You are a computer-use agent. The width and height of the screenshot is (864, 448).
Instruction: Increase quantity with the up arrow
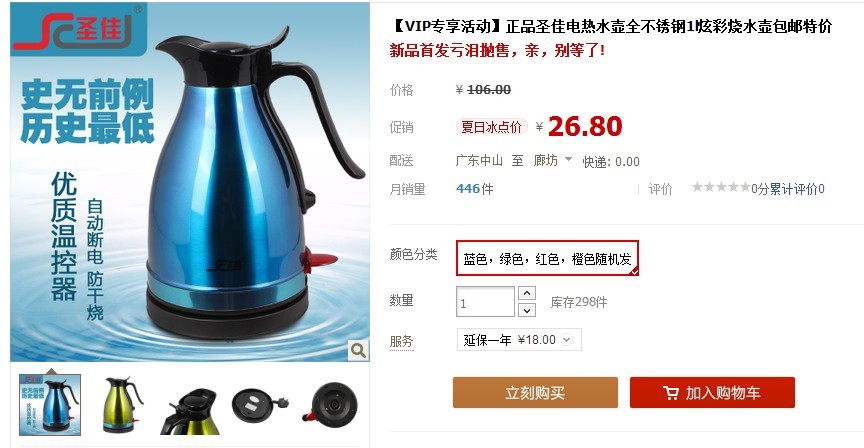click(527, 293)
